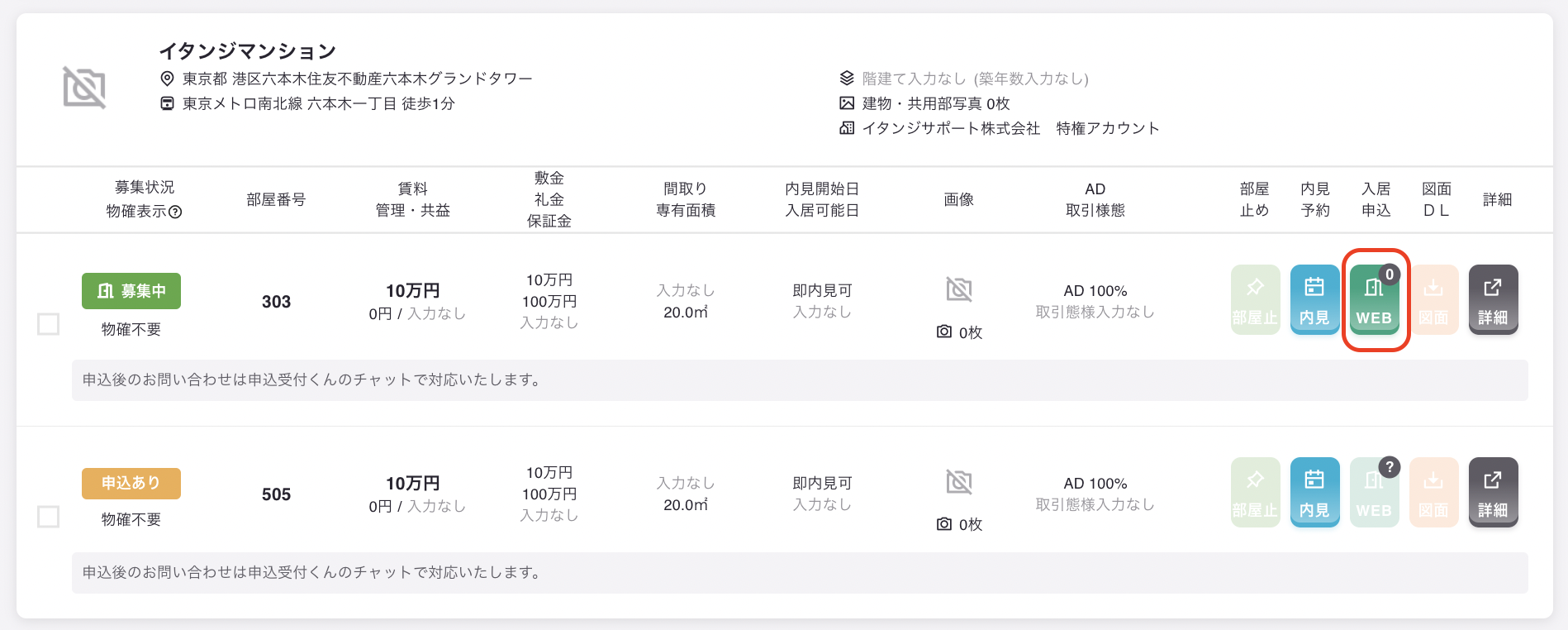Click the help icon next to 物確表示

175,212
